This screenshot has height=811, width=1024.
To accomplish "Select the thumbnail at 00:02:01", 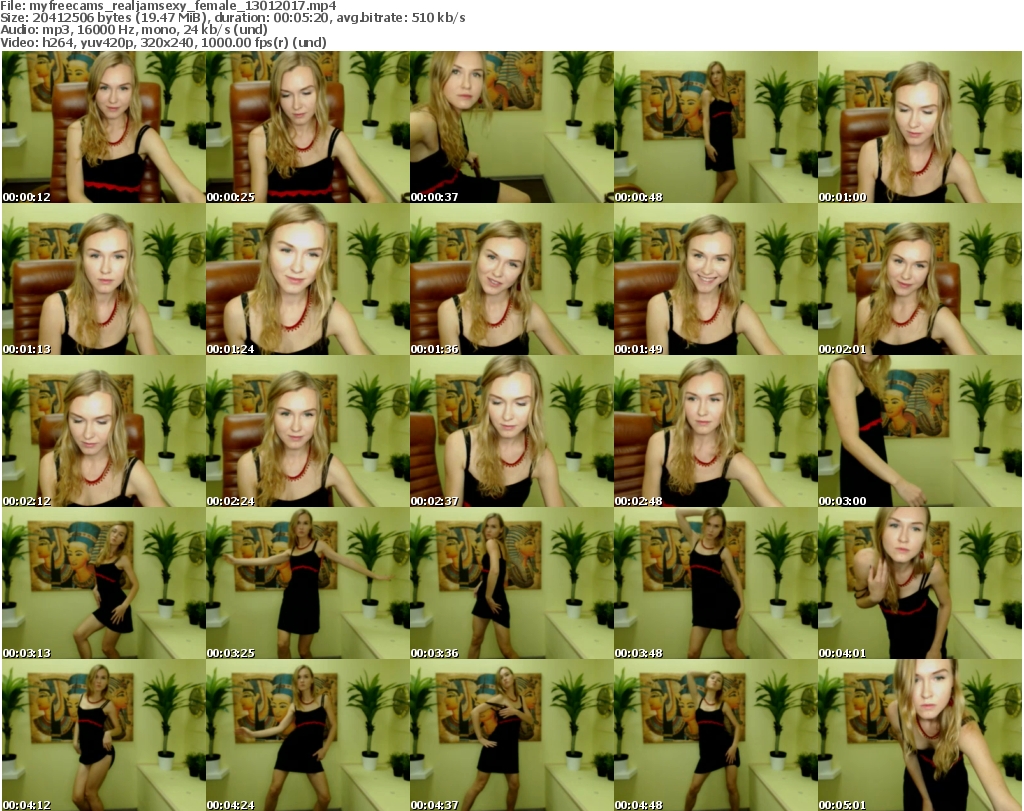I will [x=920, y=279].
